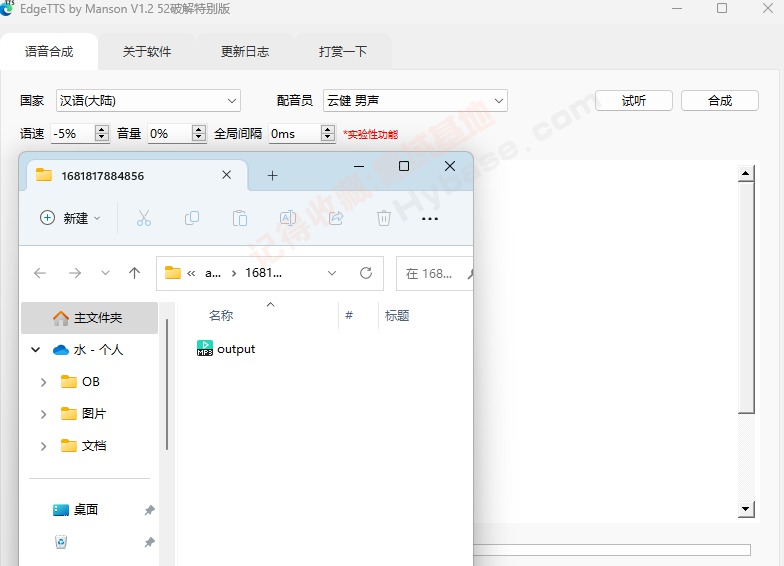Click the 全局间隔 value field
Image resolution: width=784 pixels, height=566 pixels.
click(x=295, y=134)
